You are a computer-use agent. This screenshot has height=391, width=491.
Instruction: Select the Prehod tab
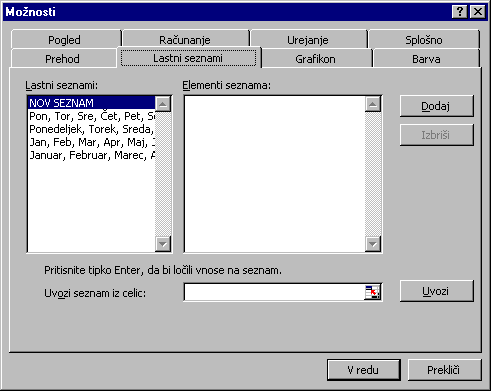pos(62,59)
